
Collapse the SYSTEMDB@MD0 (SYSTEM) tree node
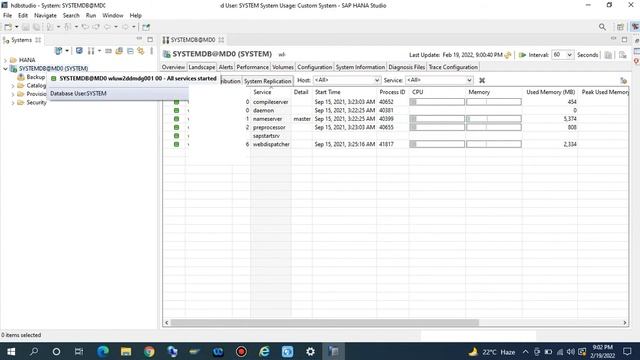[x=5, y=69]
